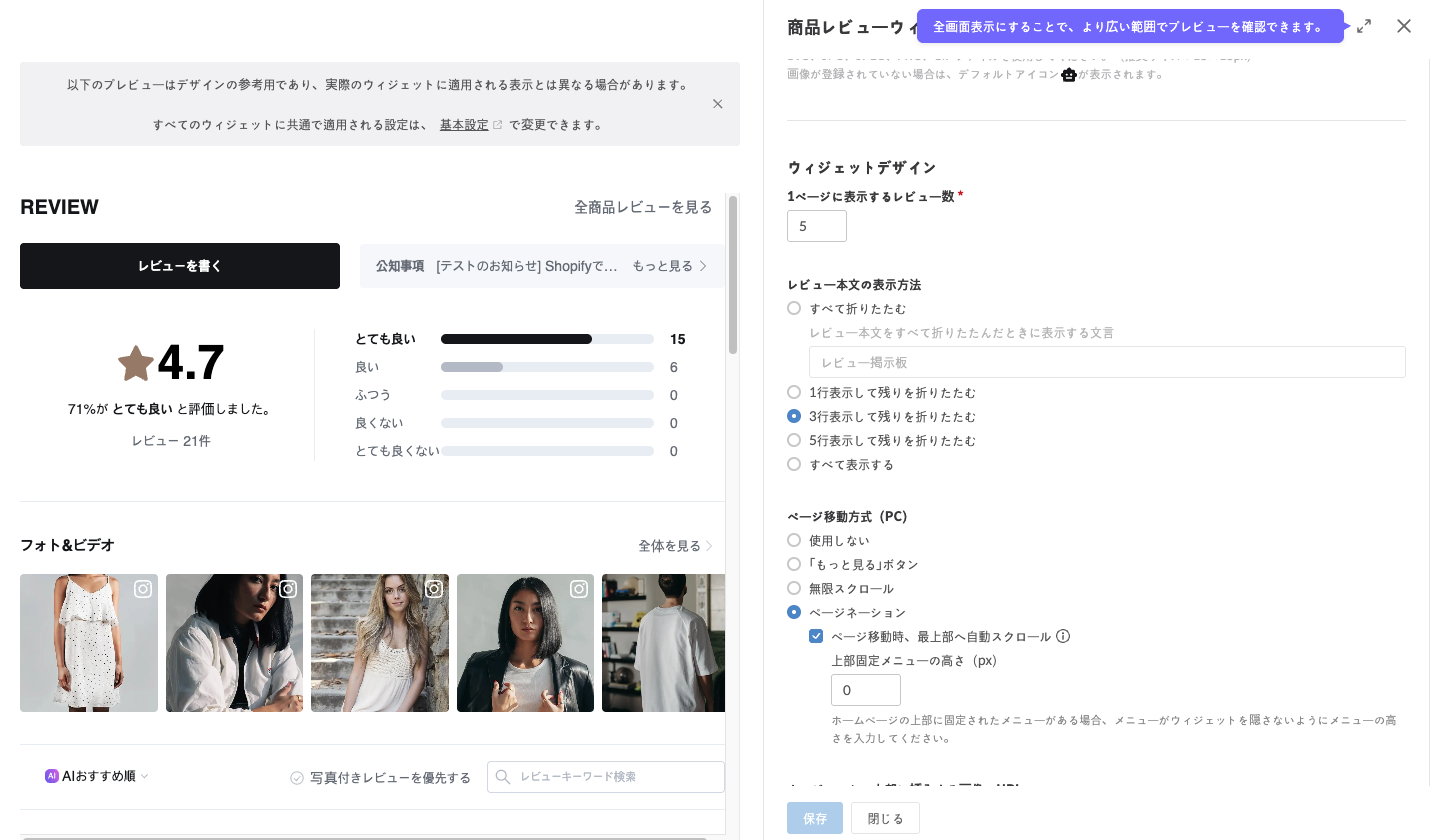This screenshot has height=840, width=1430.
Task: Uncheck ページ移動時、最上部へ自動スクロール checkbox
Action: (816, 636)
